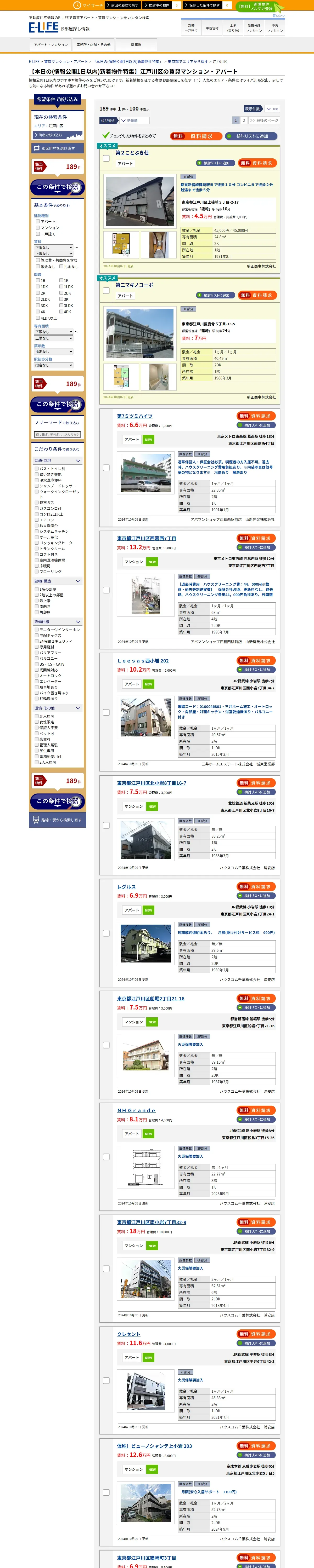The height and width of the screenshot is (1568, 314).
Task: Open the 土地(売り地) tab
Action: [x=233, y=28]
